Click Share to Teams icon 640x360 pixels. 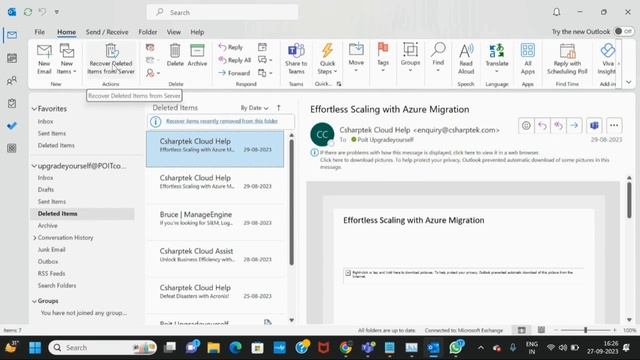(x=296, y=59)
